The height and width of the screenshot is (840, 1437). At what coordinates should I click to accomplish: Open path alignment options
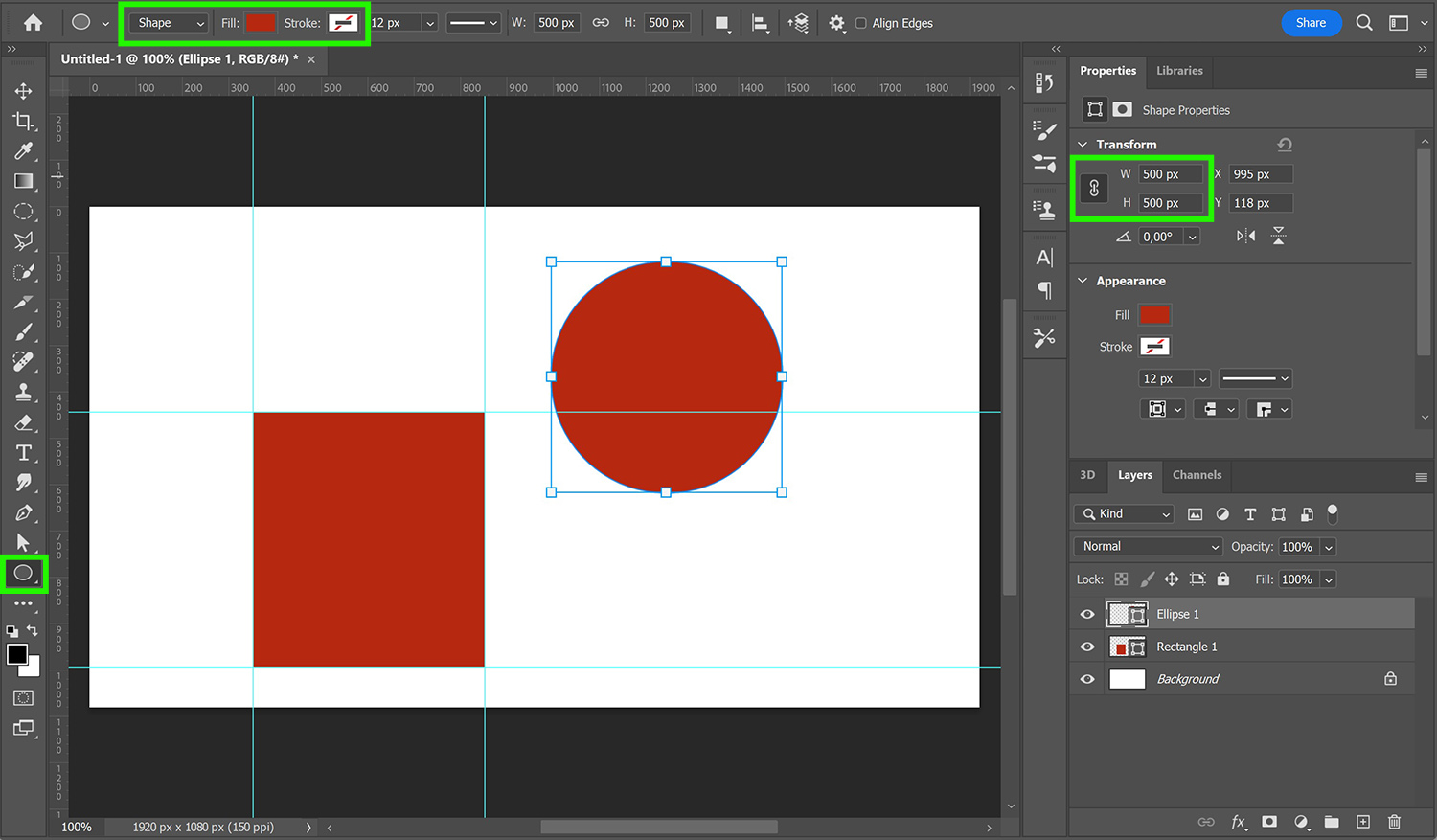point(761,23)
